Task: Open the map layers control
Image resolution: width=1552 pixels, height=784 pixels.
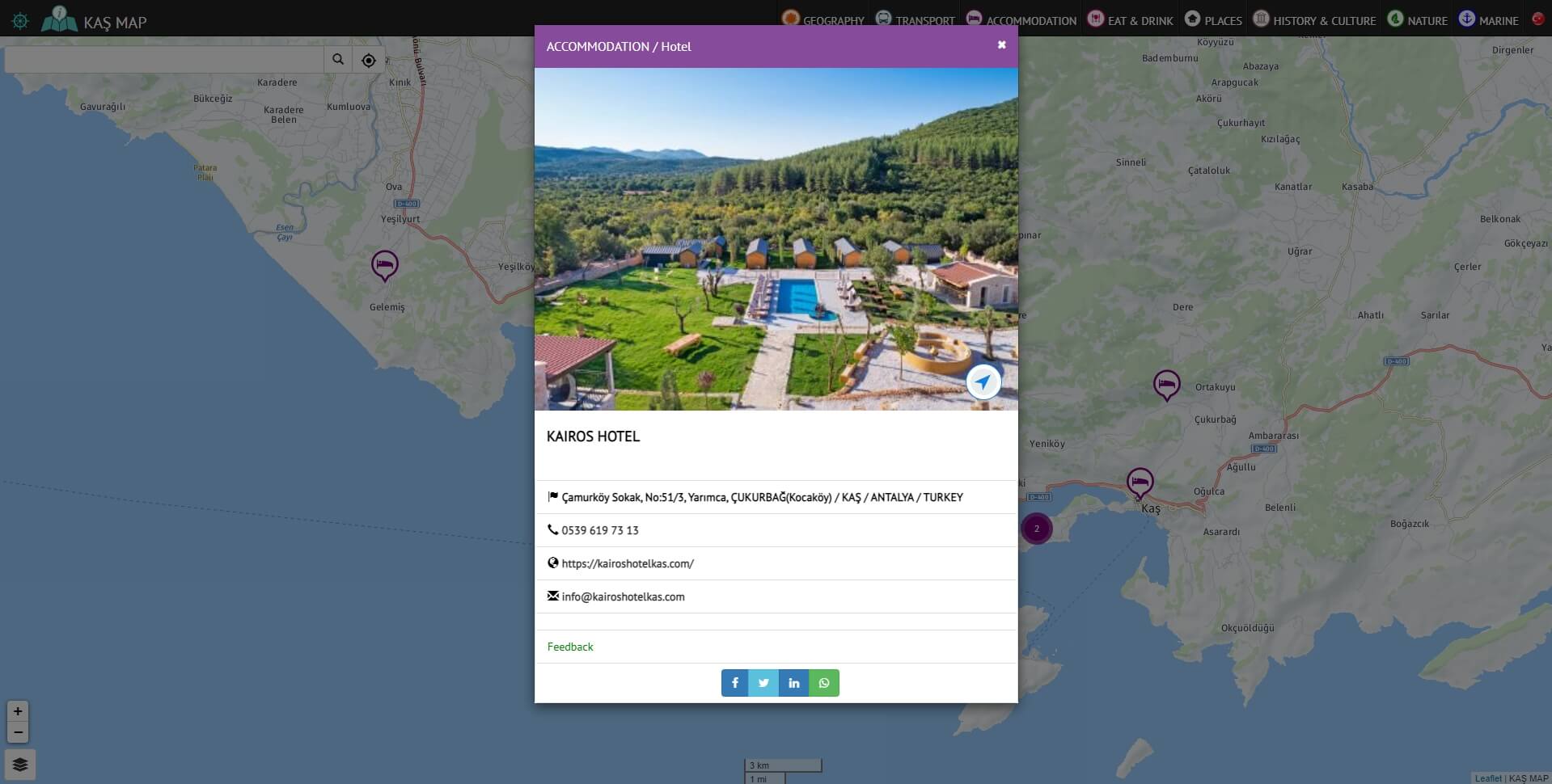Action: [x=20, y=765]
